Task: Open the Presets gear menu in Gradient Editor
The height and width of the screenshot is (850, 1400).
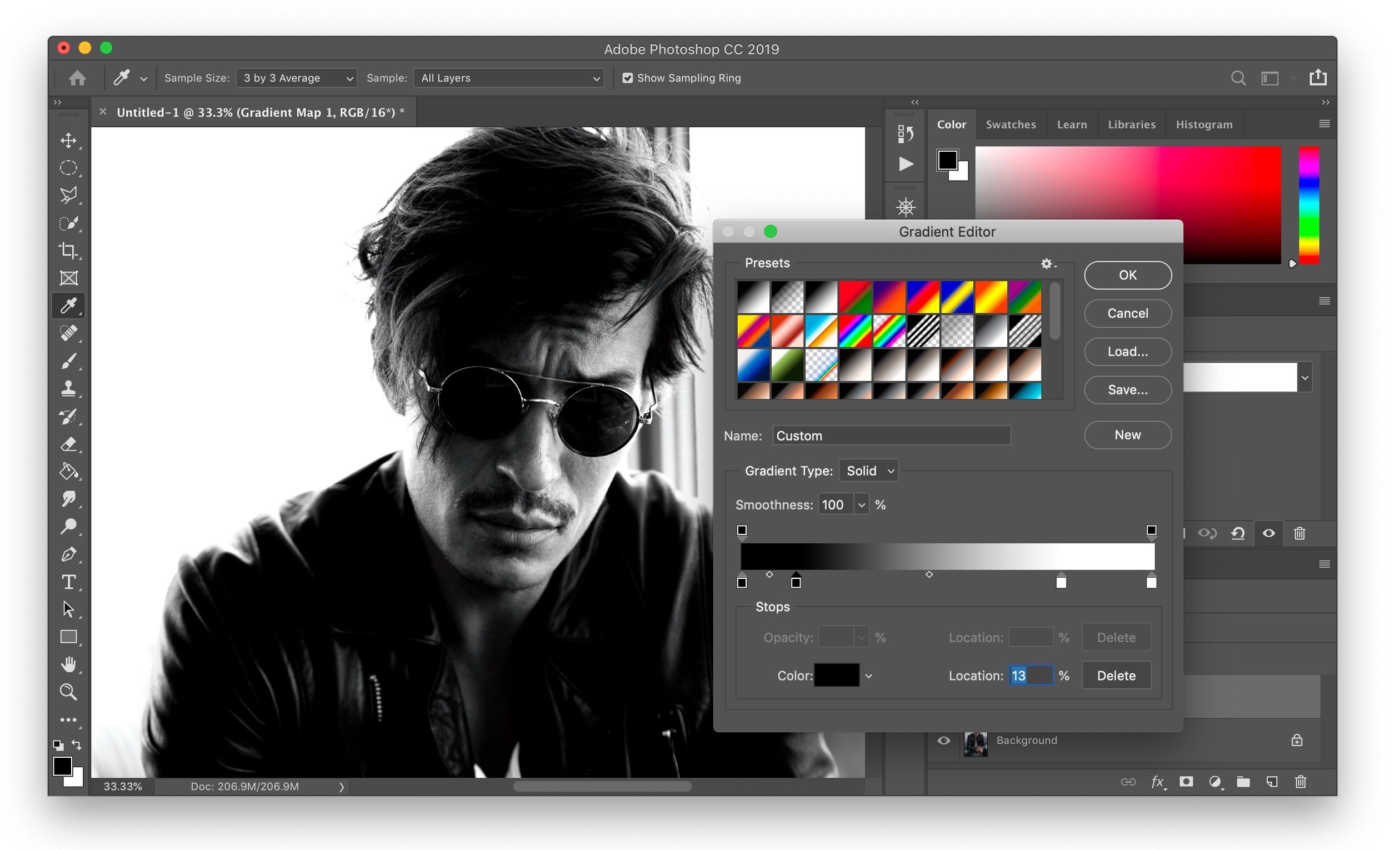Action: 1047,264
